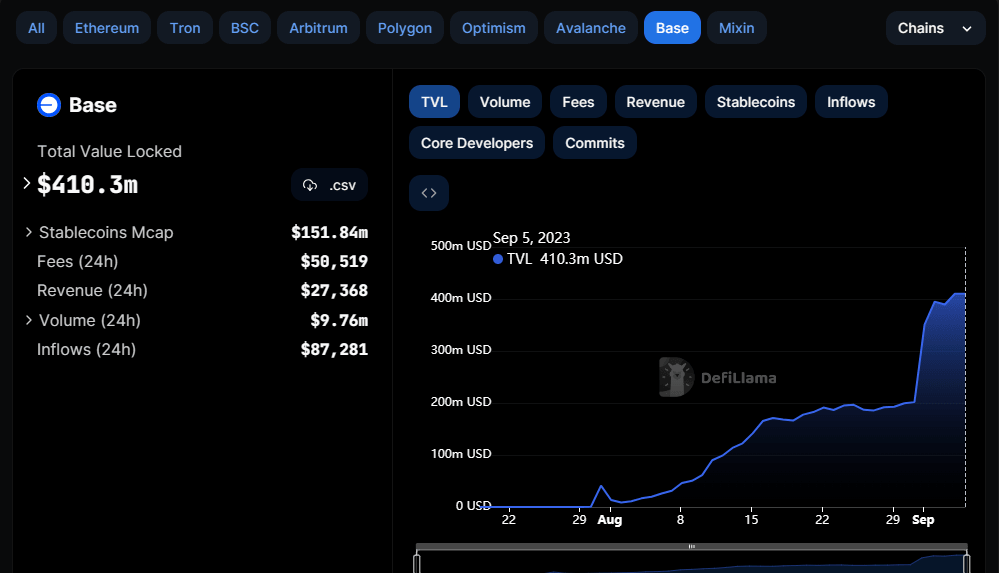Click the embed chart code icon
Viewport: 999px width, 573px height.
tap(429, 193)
